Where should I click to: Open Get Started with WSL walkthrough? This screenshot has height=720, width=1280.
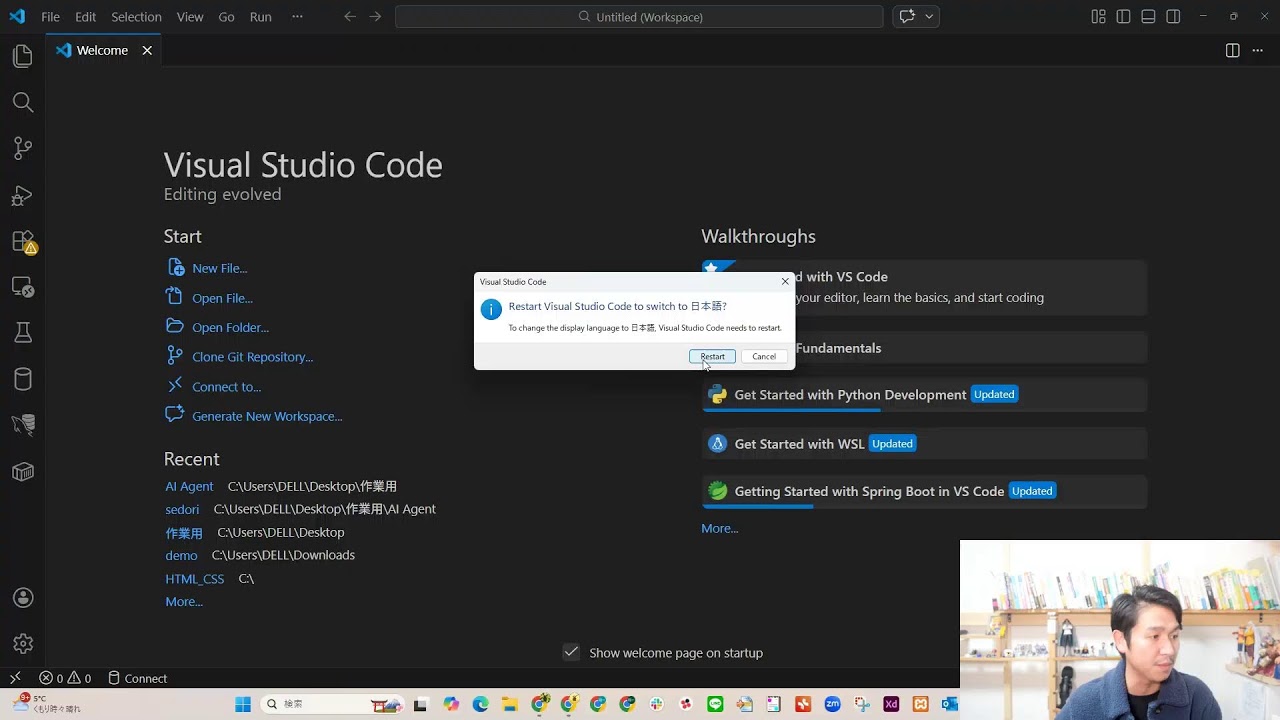[924, 444]
